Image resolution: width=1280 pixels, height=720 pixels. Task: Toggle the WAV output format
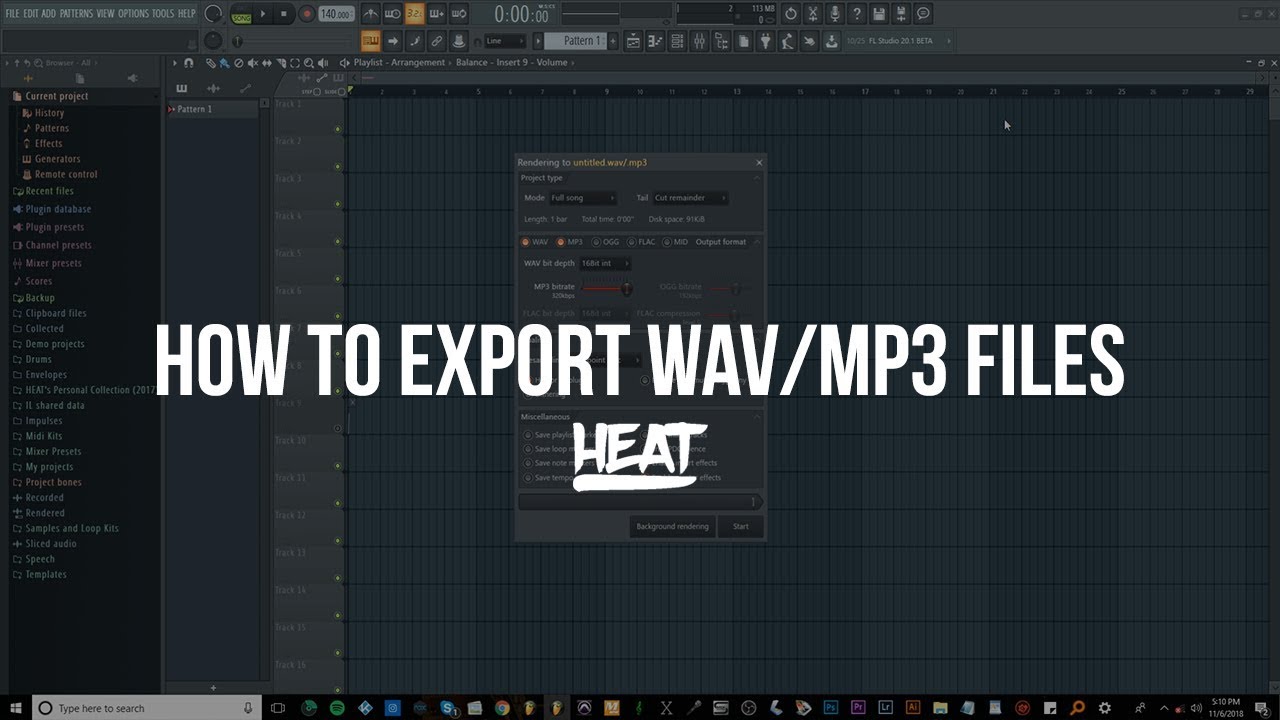coord(535,242)
